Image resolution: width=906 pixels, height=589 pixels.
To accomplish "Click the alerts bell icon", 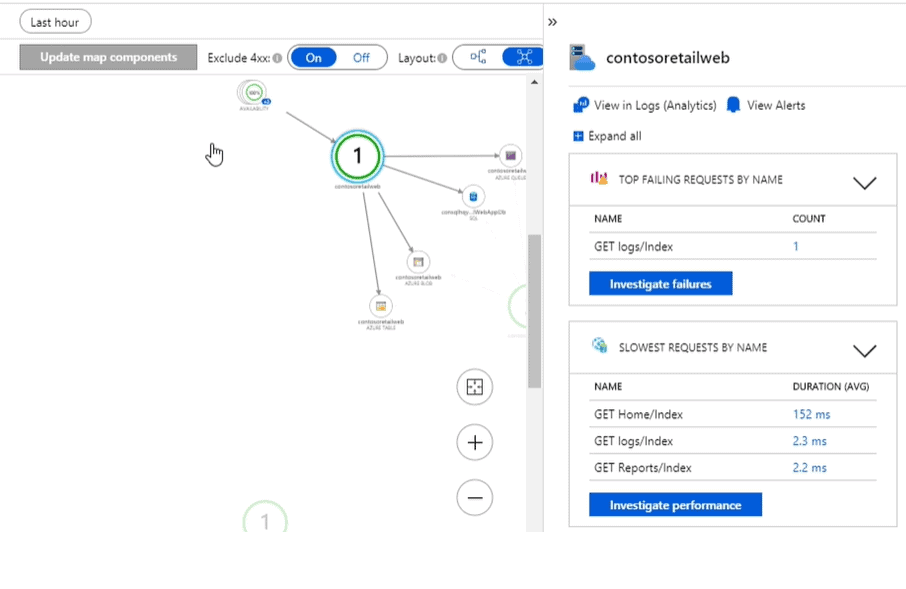I will (x=733, y=105).
